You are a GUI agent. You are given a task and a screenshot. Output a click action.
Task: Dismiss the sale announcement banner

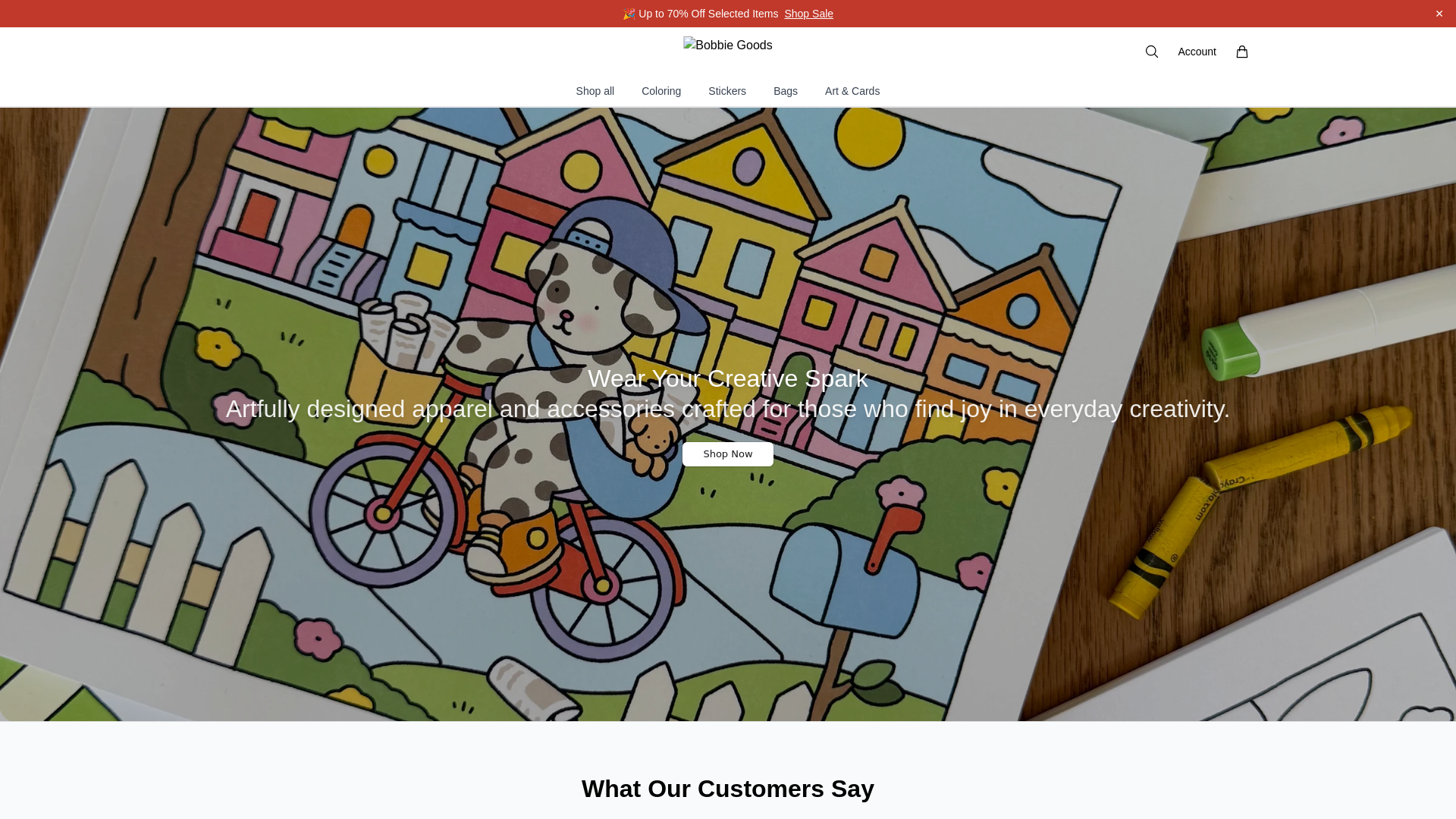coord(1439,14)
